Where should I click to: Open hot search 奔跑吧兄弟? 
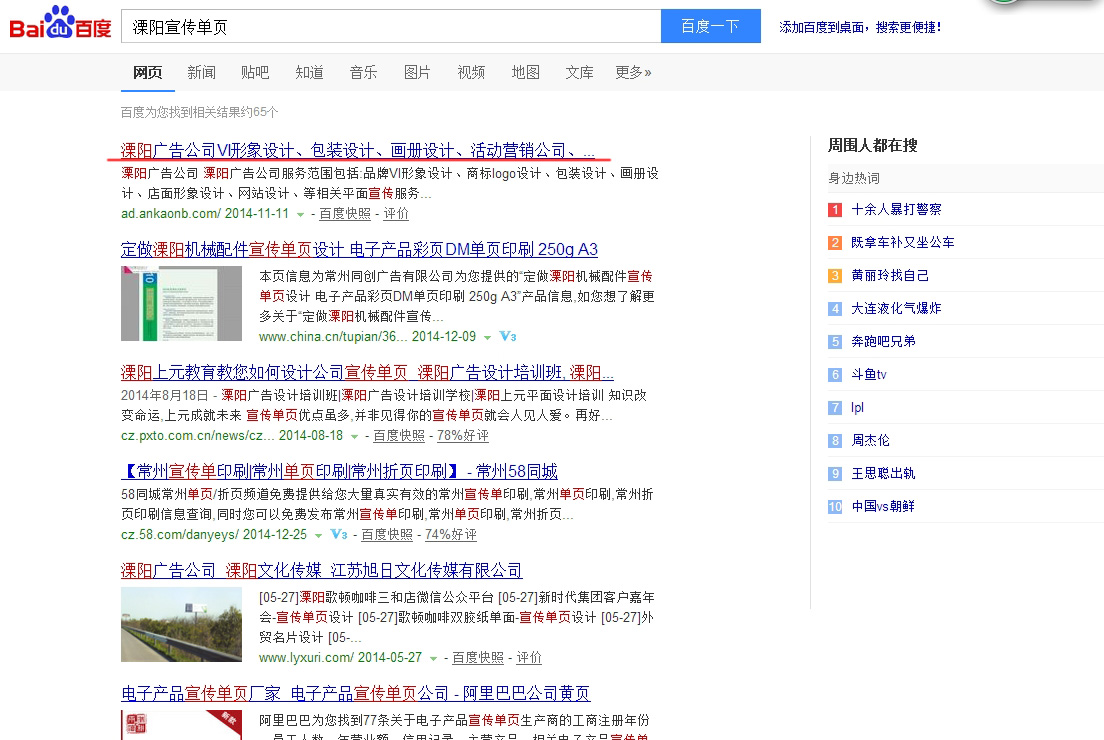click(x=883, y=341)
